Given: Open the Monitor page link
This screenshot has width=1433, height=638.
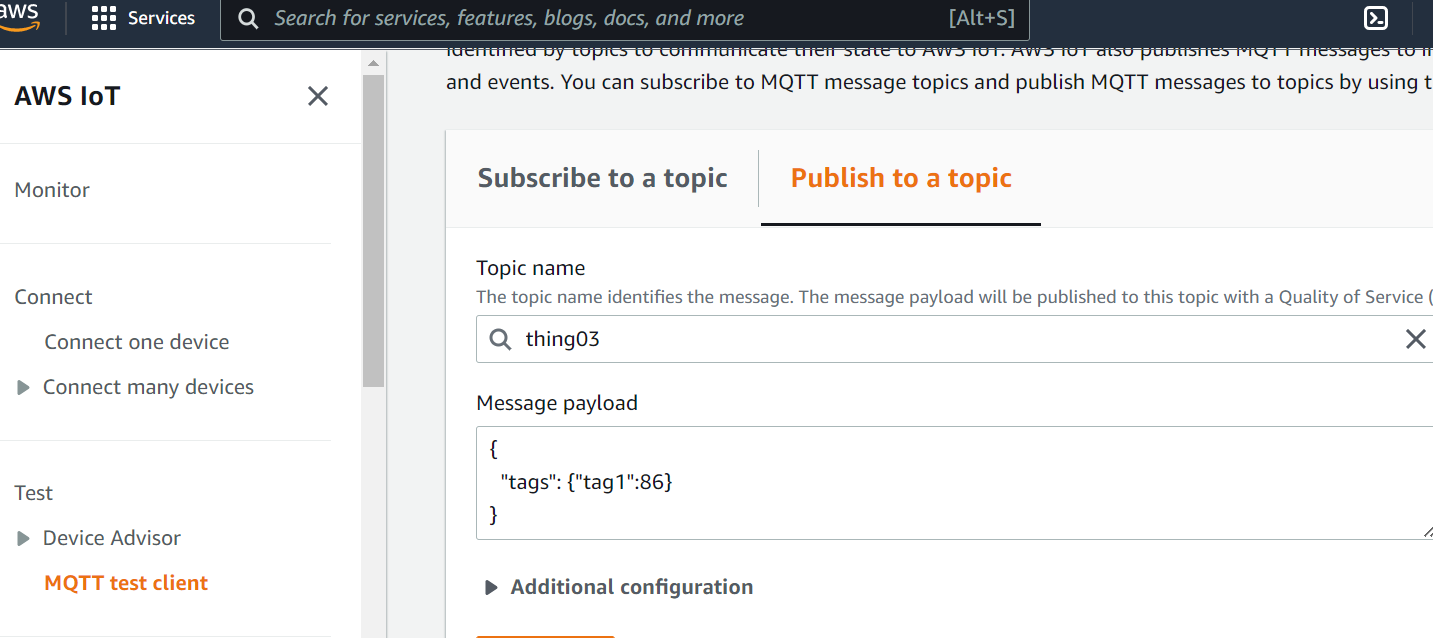Looking at the screenshot, I should pyautogui.click(x=52, y=190).
